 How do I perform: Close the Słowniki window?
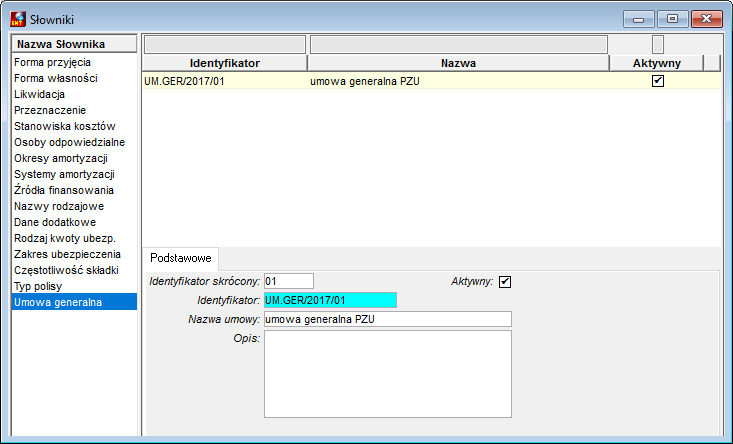707,19
